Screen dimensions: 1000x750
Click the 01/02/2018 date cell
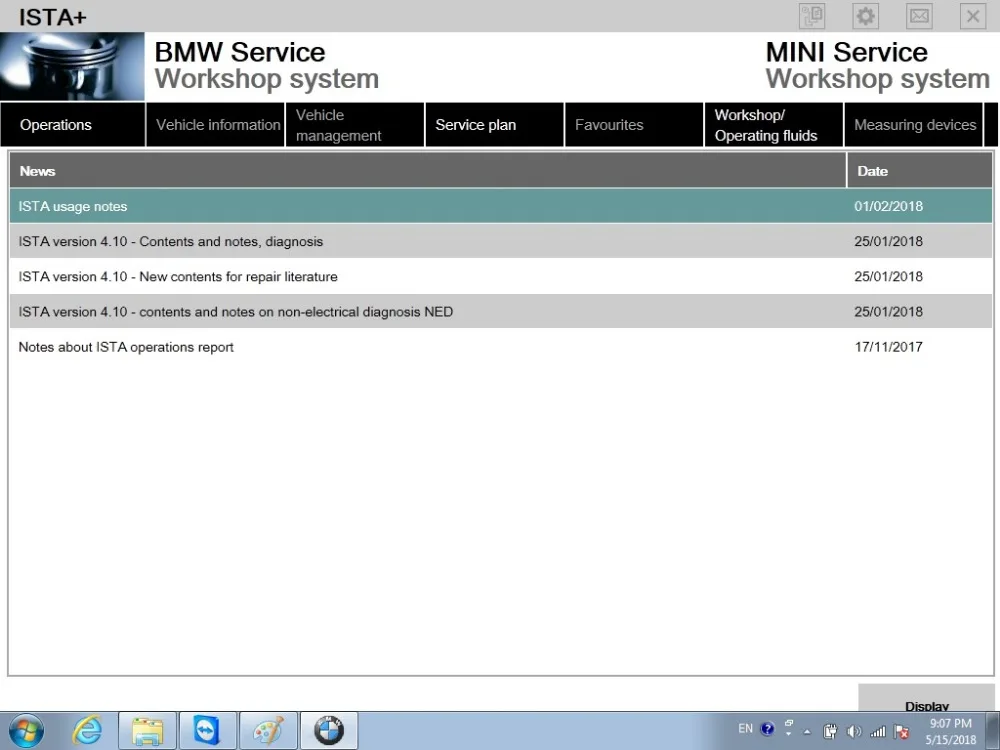[x=888, y=206]
